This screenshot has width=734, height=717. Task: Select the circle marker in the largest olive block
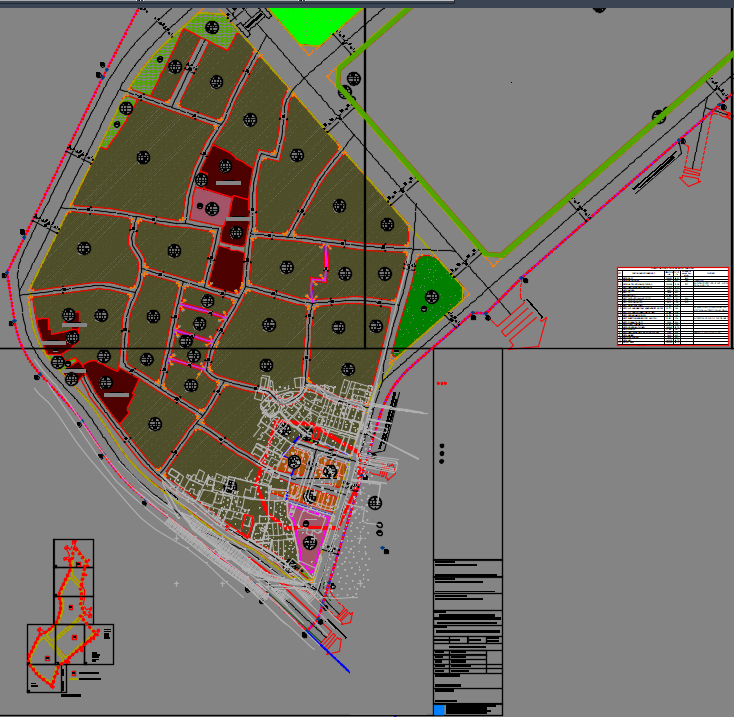(x=143, y=157)
